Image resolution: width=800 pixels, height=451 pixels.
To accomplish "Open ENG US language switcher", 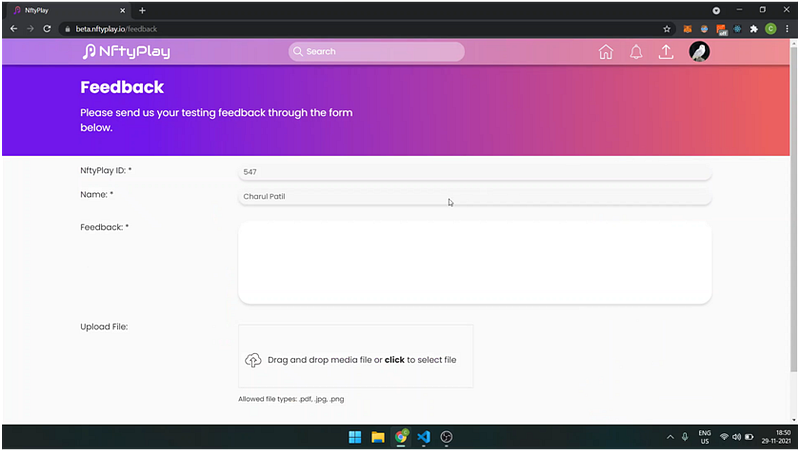I will [705, 437].
